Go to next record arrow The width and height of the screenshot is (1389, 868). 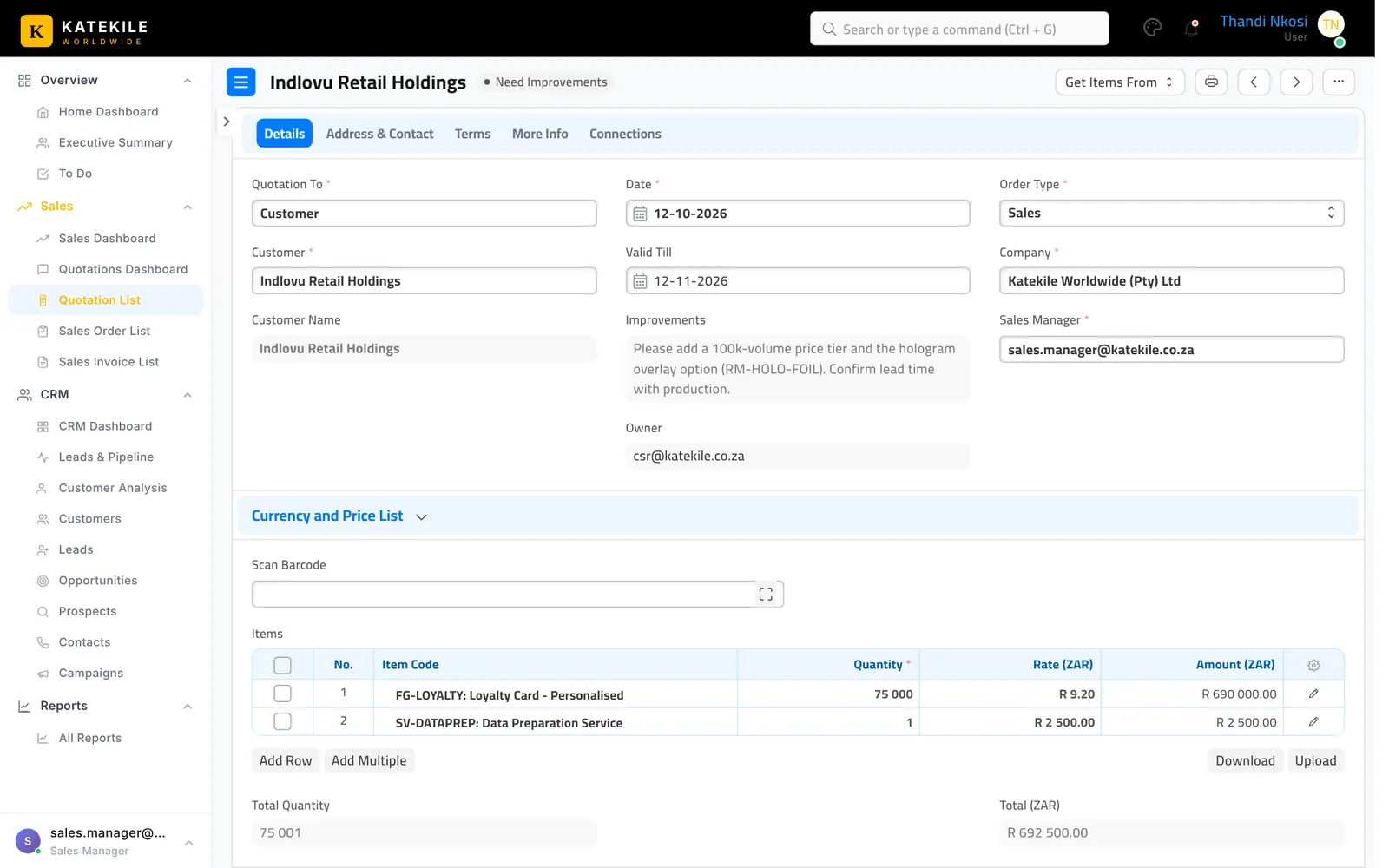tap(1296, 82)
